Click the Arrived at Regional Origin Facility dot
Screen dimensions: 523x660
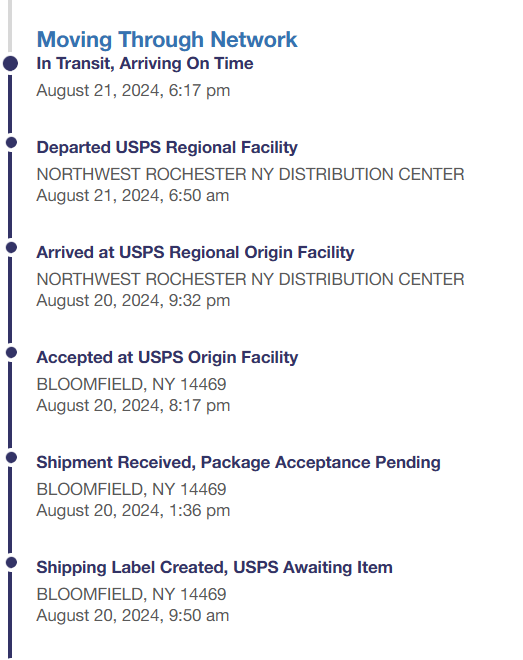[x=11, y=248]
